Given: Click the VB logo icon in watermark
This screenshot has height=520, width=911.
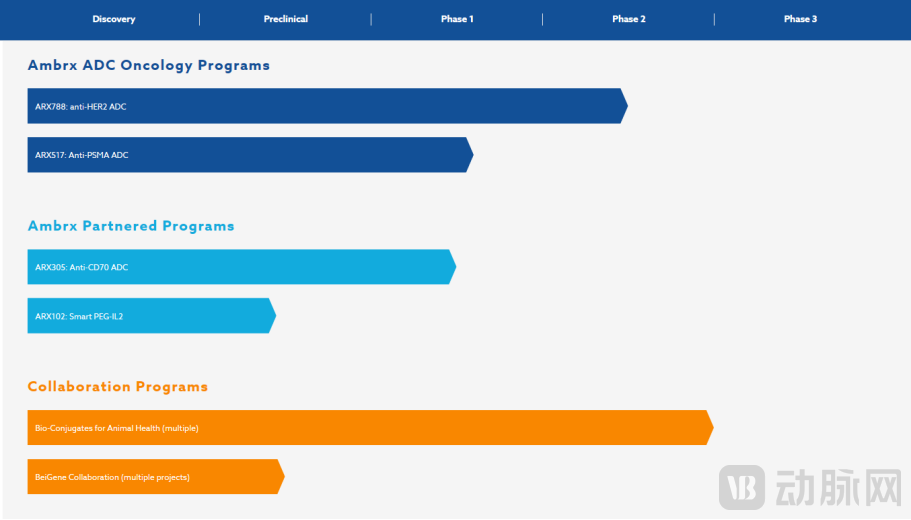Looking at the screenshot, I should pos(742,488).
